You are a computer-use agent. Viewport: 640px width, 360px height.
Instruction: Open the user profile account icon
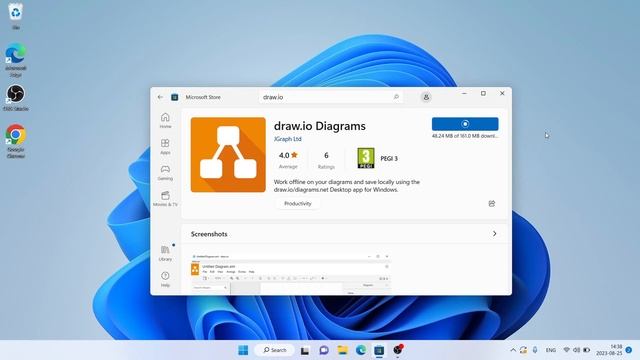[426, 97]
